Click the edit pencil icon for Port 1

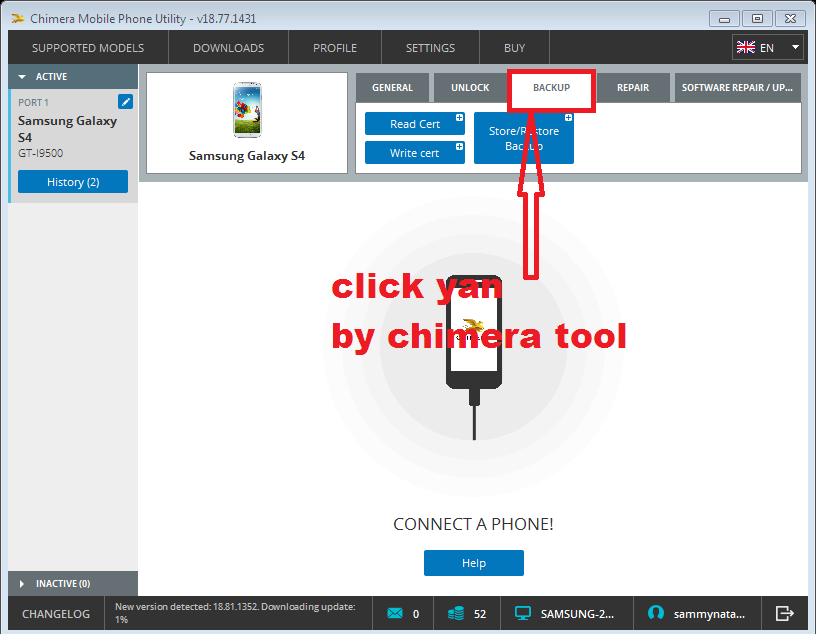pyautogui.click(x=125, y=102)
